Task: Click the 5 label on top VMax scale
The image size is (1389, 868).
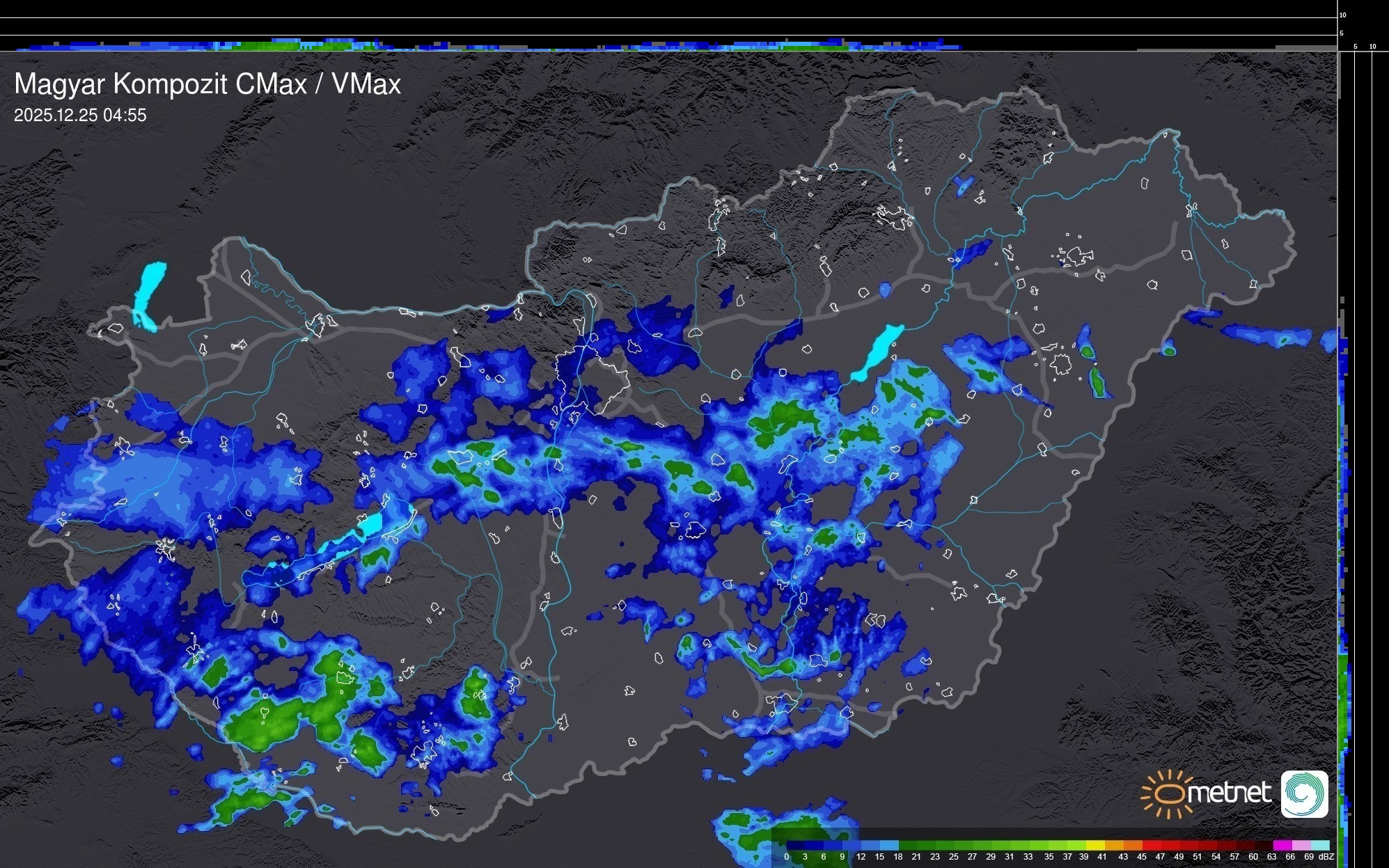Action: (1342, 33)
